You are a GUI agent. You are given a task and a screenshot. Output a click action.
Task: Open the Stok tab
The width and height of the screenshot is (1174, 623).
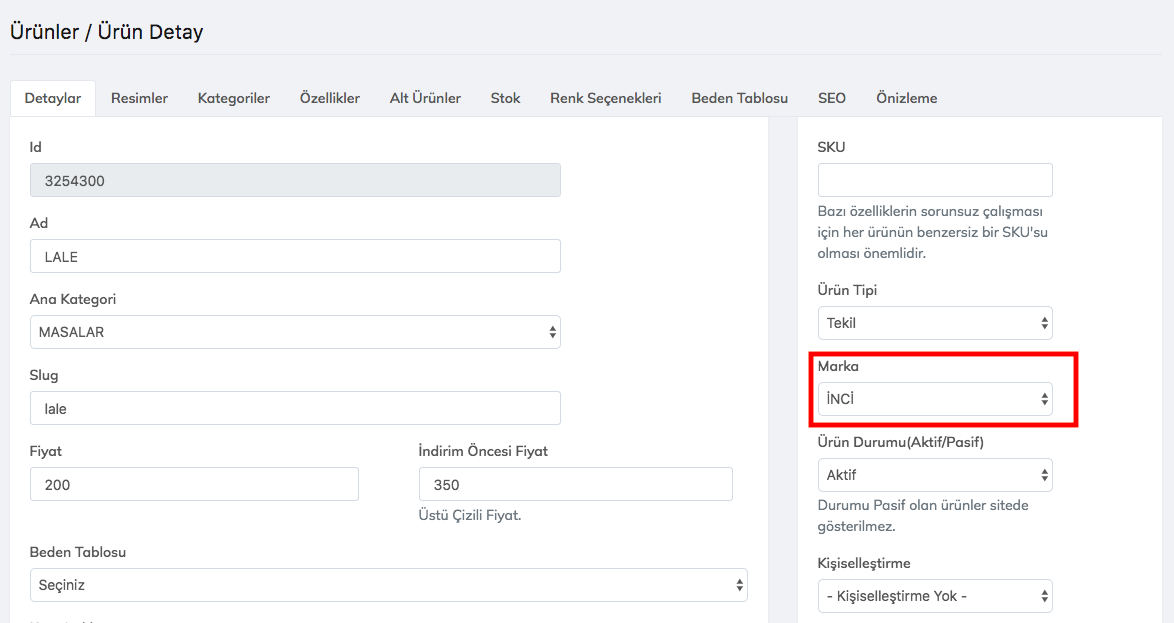[x=505, y=98]
